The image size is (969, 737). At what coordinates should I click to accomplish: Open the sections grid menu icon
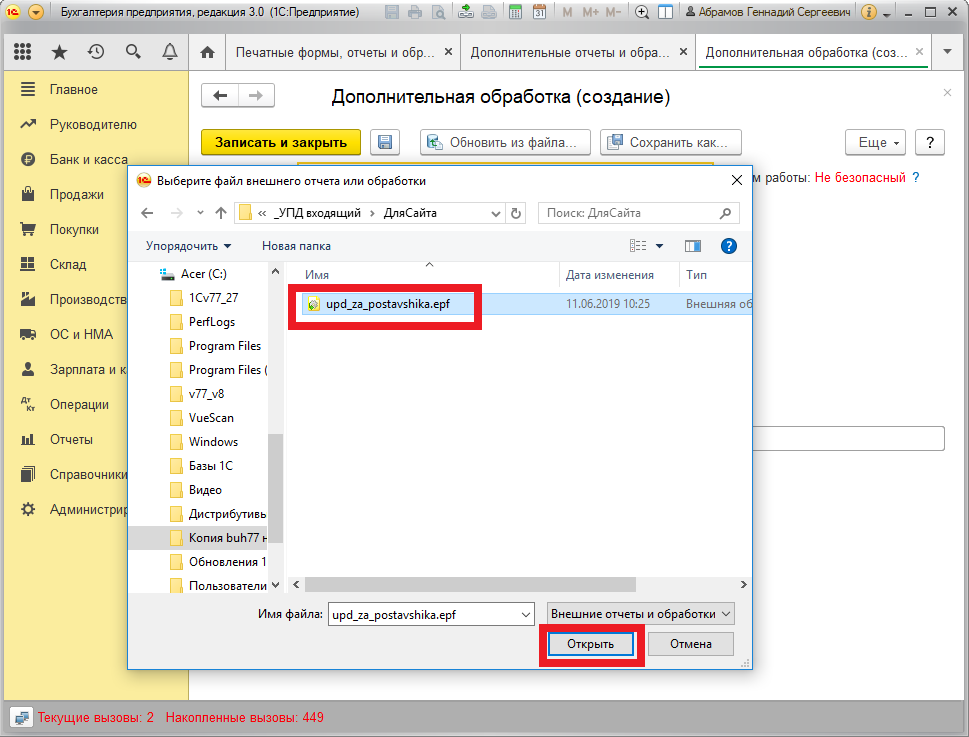click(23, 52)
